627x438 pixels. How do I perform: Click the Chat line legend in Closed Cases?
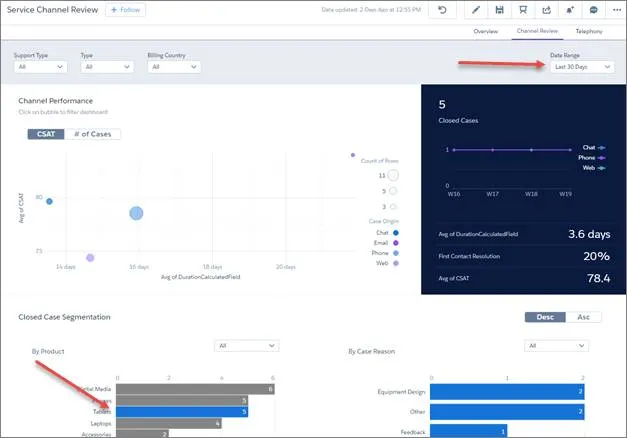593,148
